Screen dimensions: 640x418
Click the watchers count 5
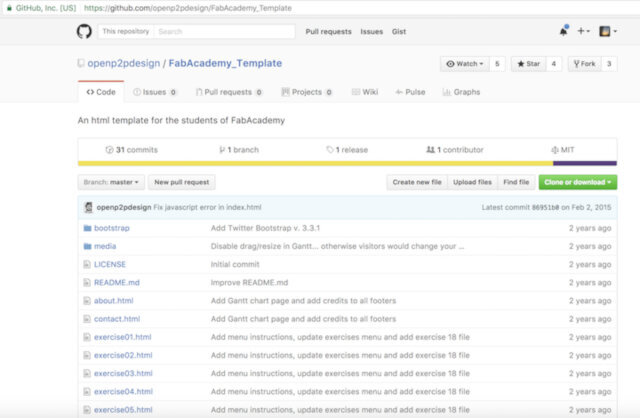[497, 64]
